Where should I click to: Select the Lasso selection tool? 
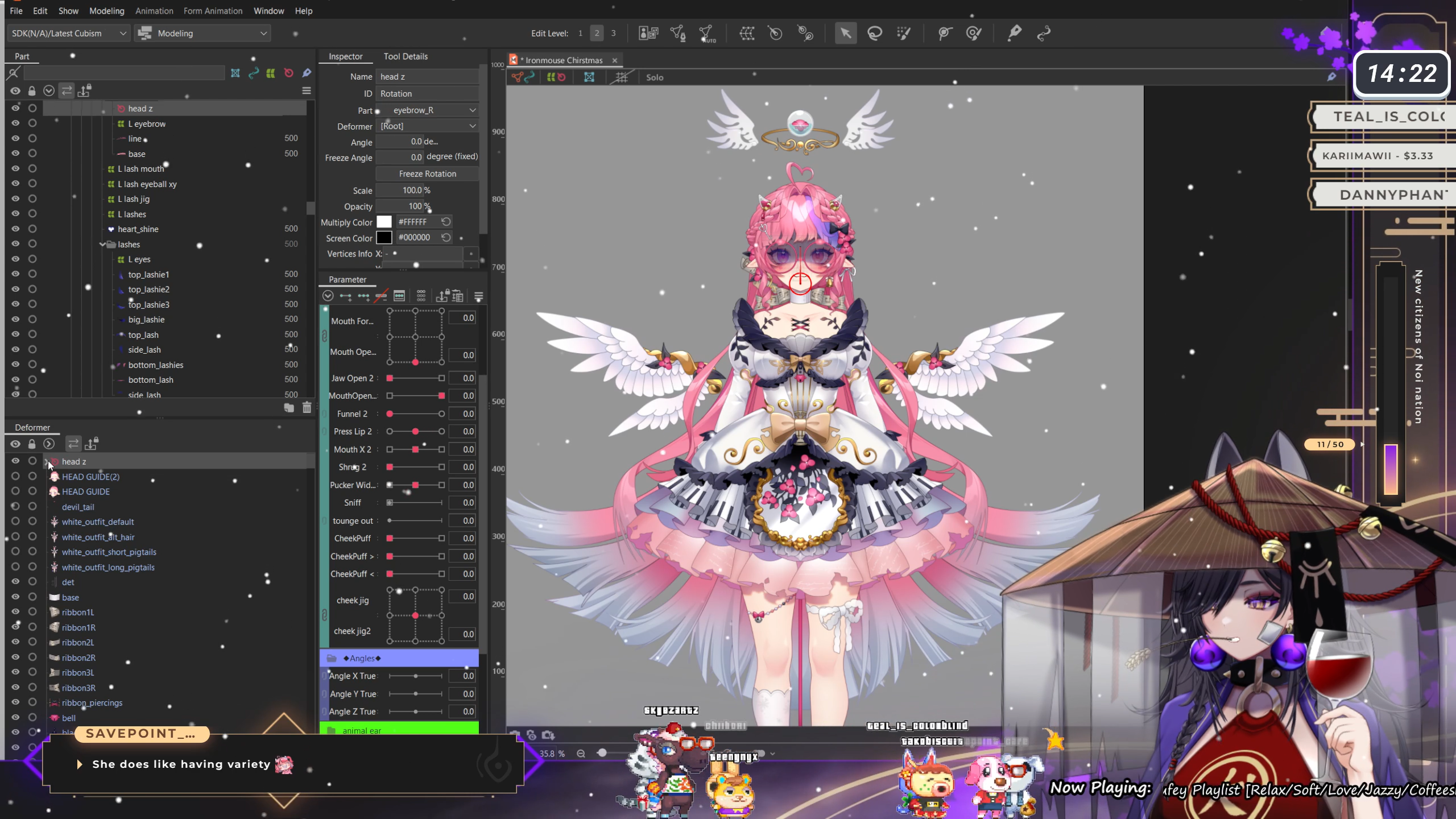click(x=874, y=33)
